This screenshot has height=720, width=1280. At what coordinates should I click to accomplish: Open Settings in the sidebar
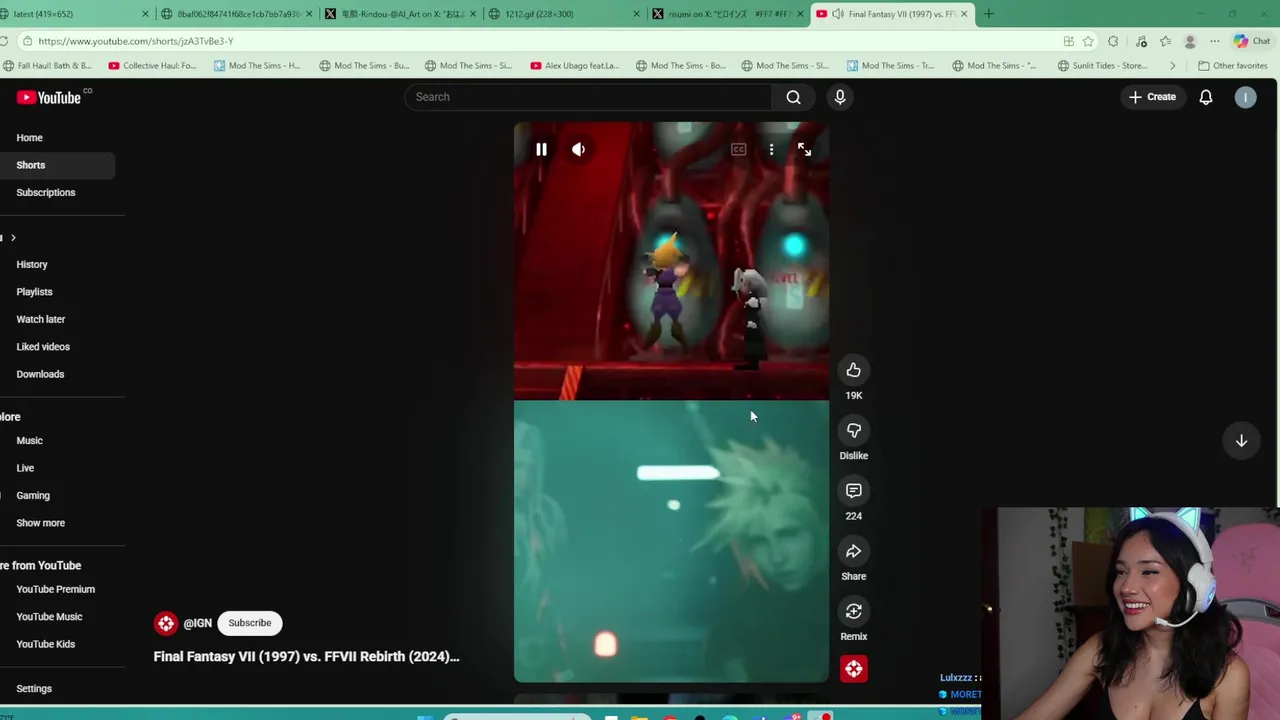(x=34, y=689)
